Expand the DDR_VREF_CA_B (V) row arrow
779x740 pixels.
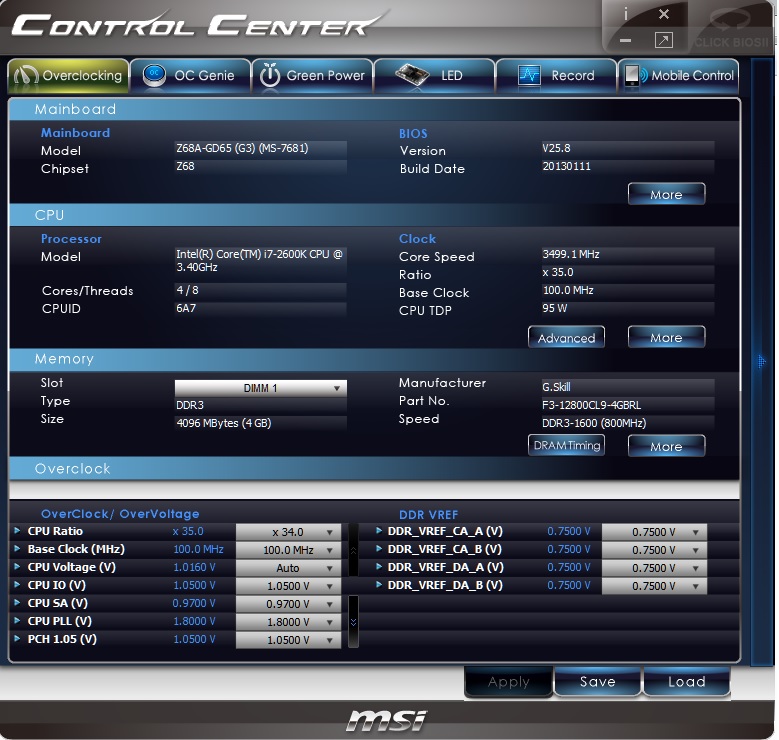coord(379,548)
